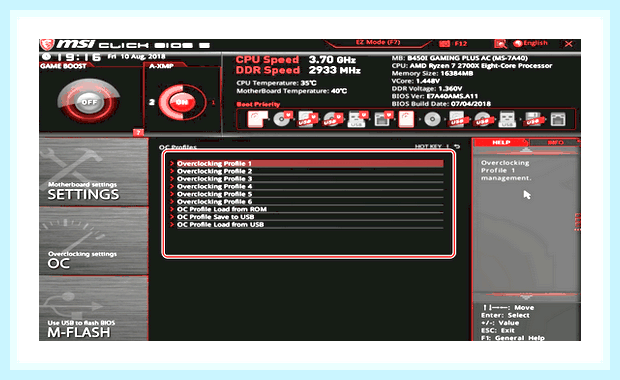Open Overclocking Profile 6
The height and width of the screenshot is (380, 620).
pos(306,202)
